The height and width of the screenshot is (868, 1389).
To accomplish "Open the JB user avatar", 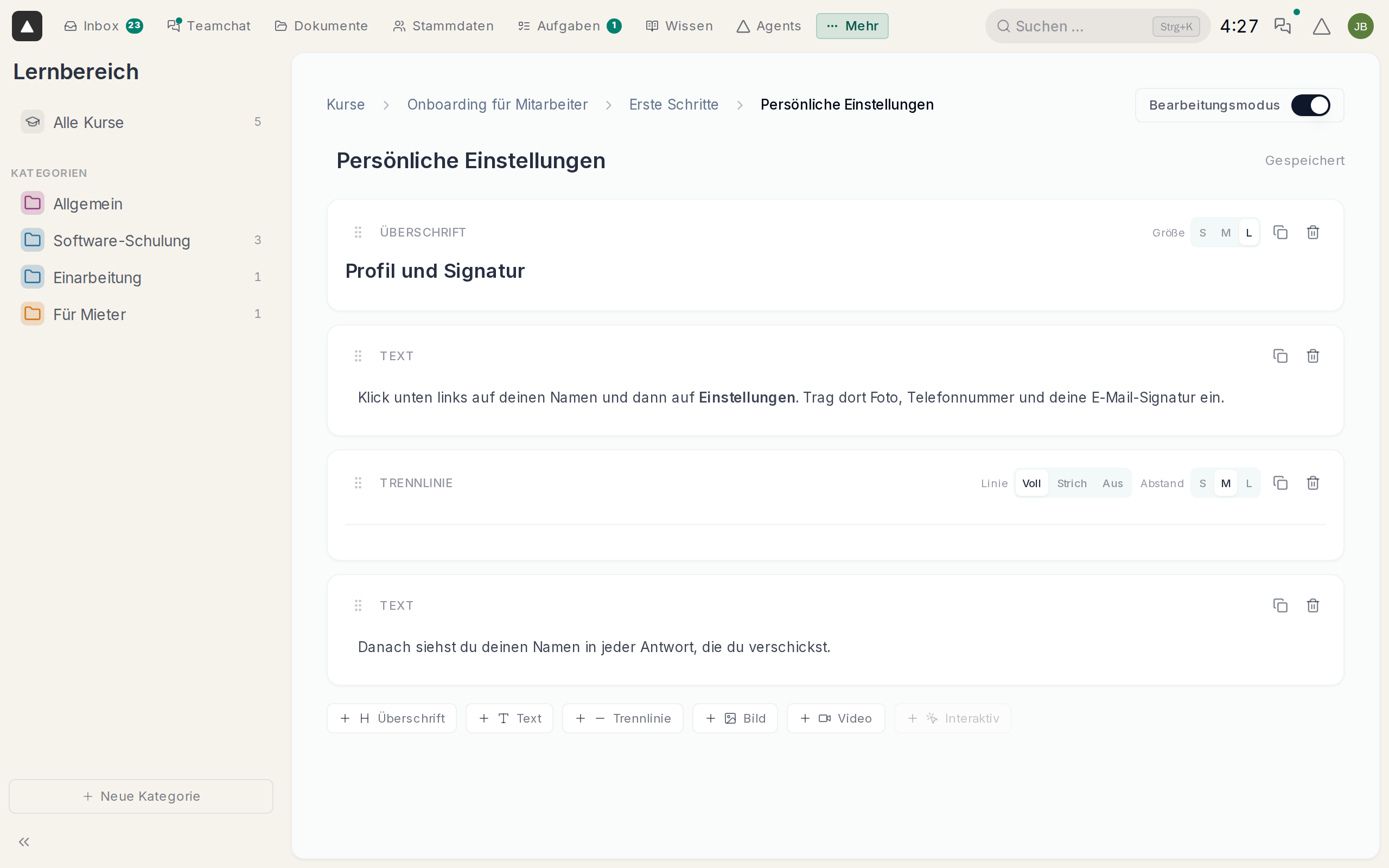I will tap(1360, 27).
